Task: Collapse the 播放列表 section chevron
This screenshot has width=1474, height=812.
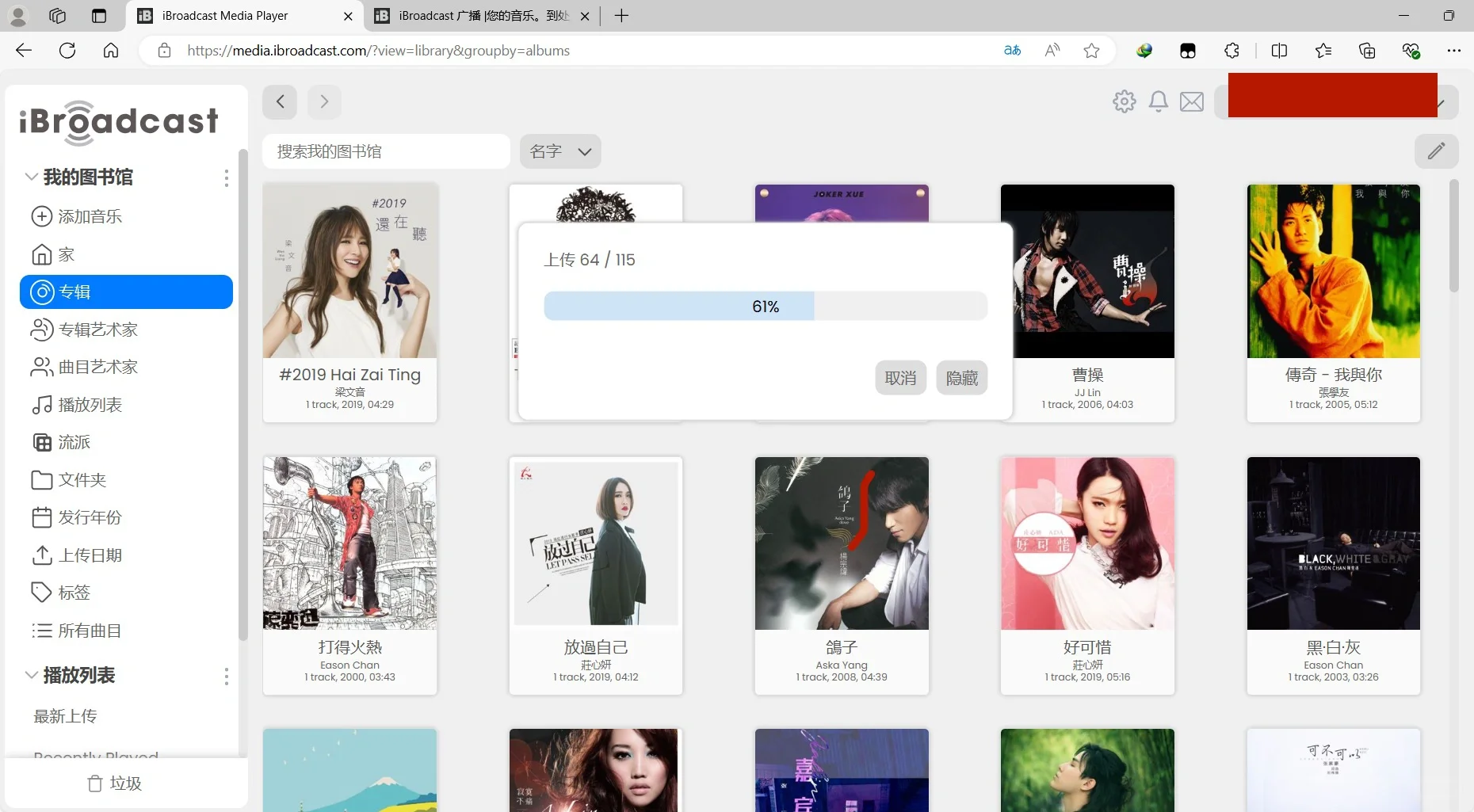Action: 32,675
